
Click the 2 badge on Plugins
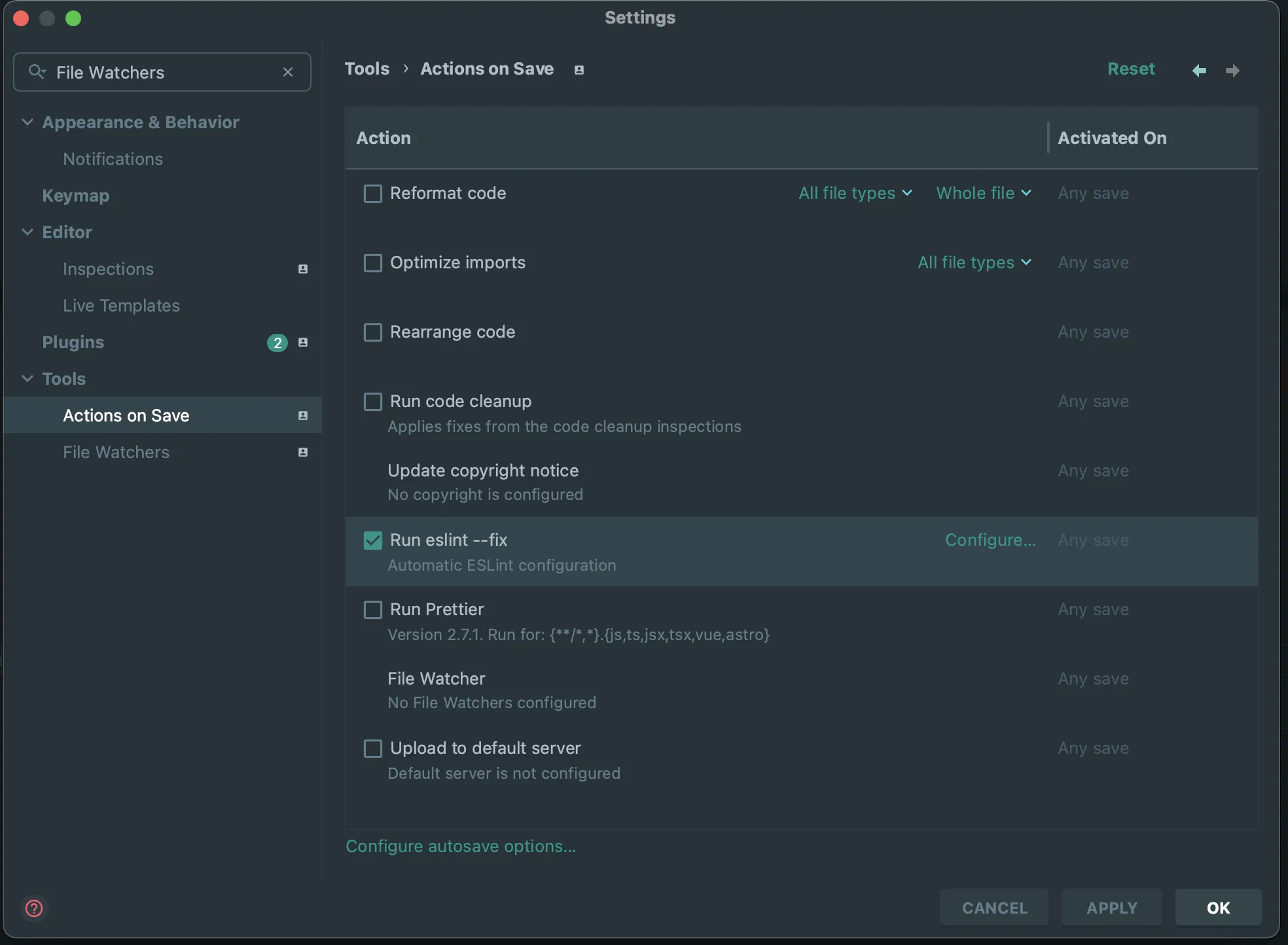pyautogui.click(x=277, y=342)
